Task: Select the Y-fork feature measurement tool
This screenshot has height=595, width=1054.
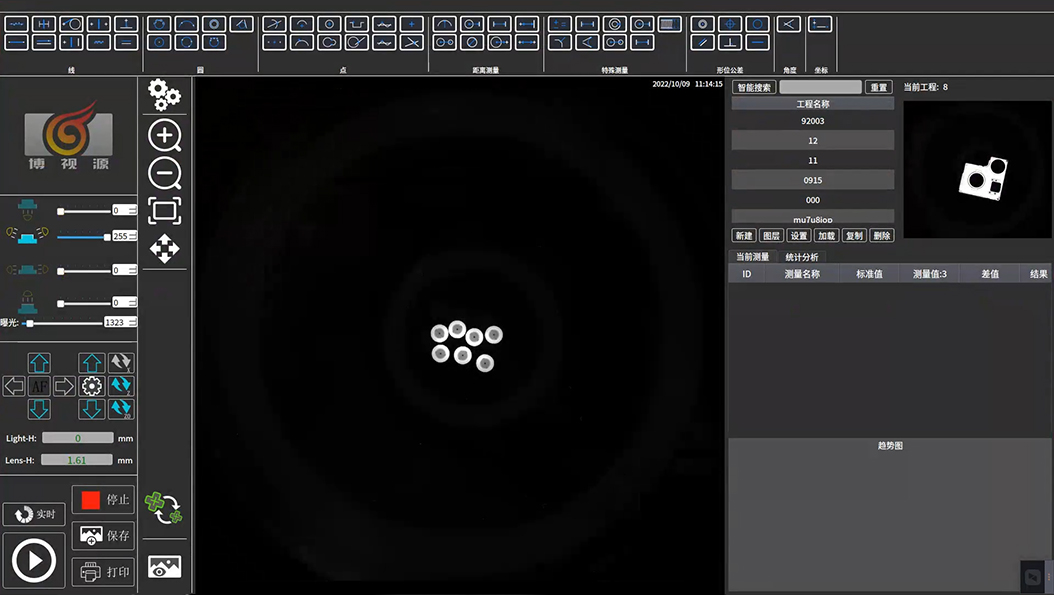Action: [x=559, y=42]
